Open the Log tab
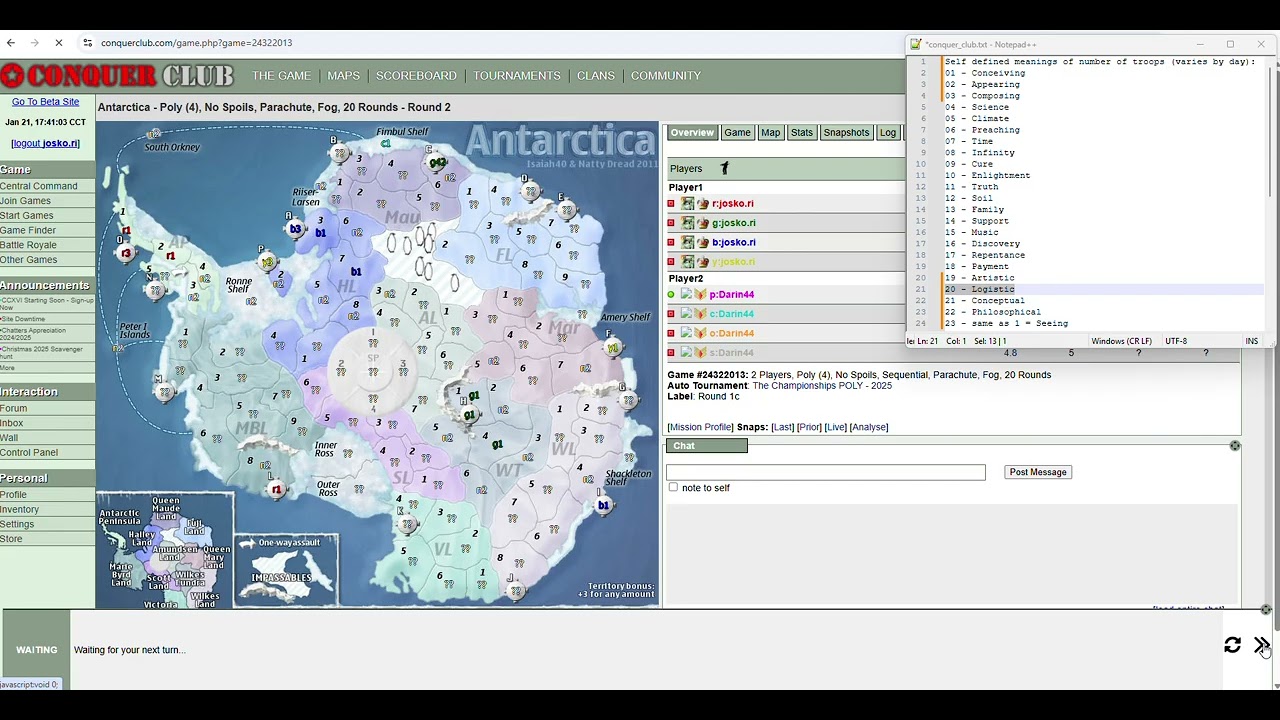1280x720 pixels. 888,133
